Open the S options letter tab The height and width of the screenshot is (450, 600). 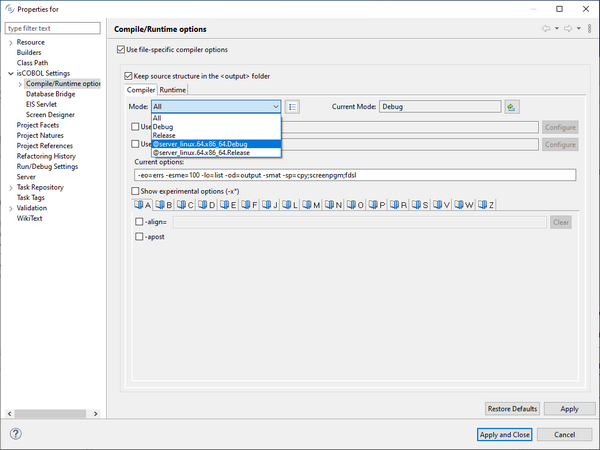(x=419, y=205)
